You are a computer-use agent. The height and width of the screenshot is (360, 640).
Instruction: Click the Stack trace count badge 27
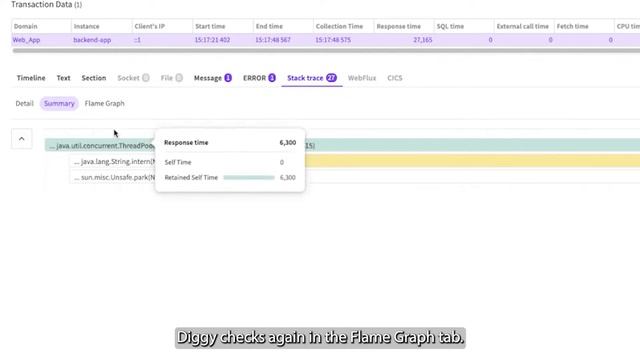tap(331, 78)
